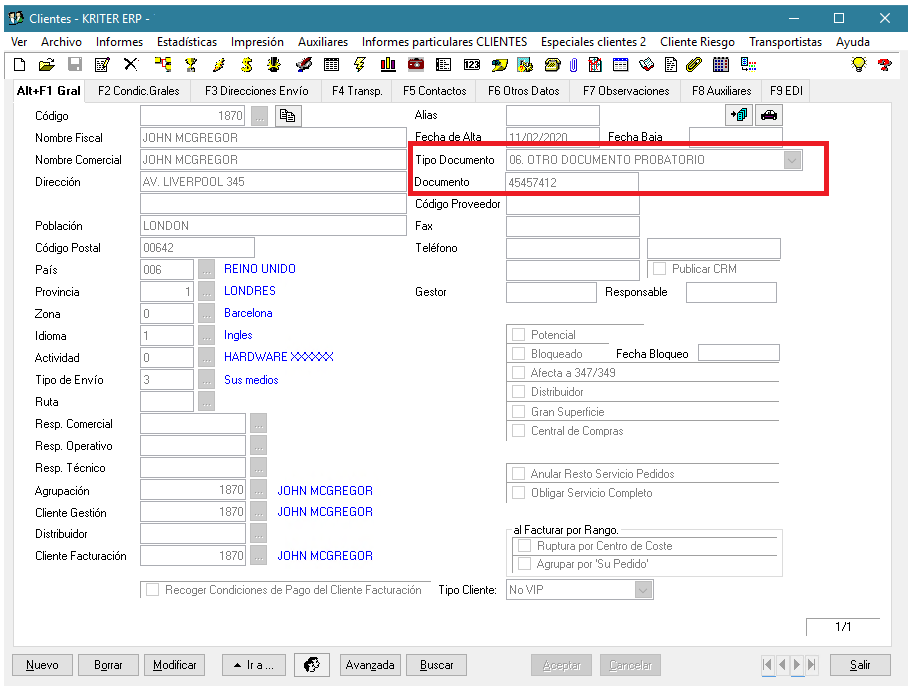Image resolution: width=912 pixels, height=691 pixels.
Task: Open the Tipo Documento dropdown arrow
Action: coord(792,160)
